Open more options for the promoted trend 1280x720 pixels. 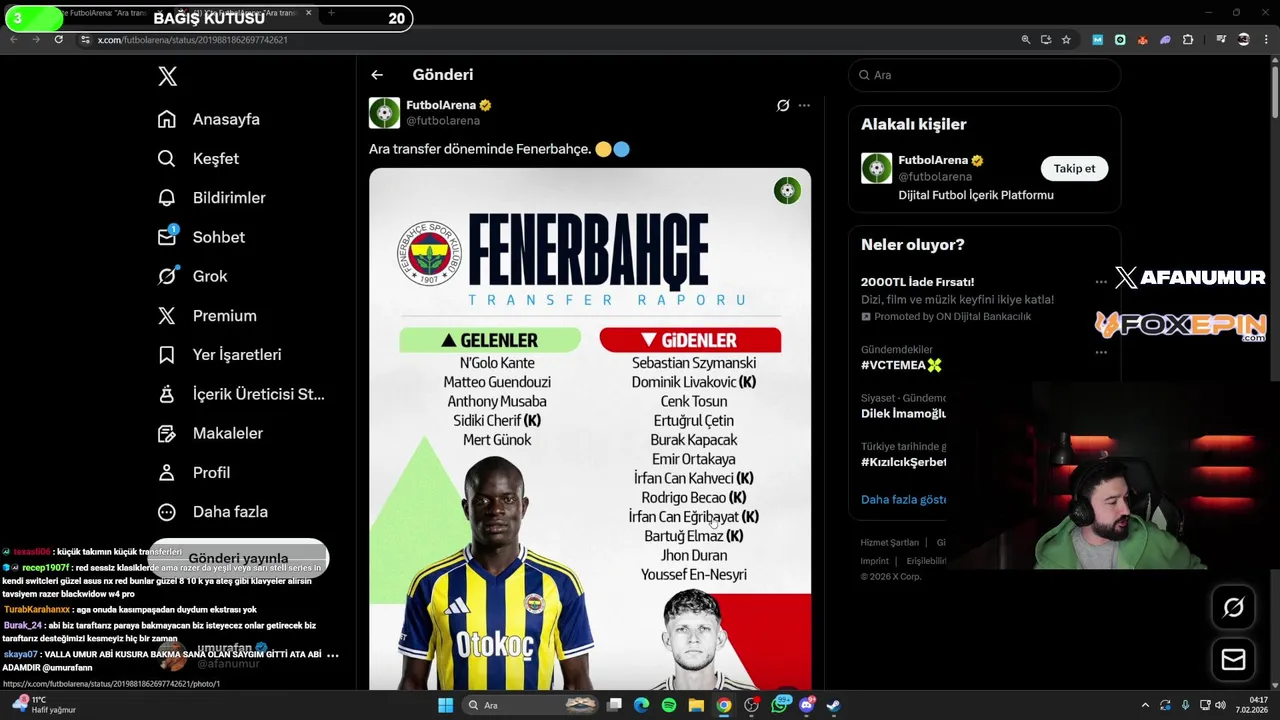click(x=1101, y=282)
